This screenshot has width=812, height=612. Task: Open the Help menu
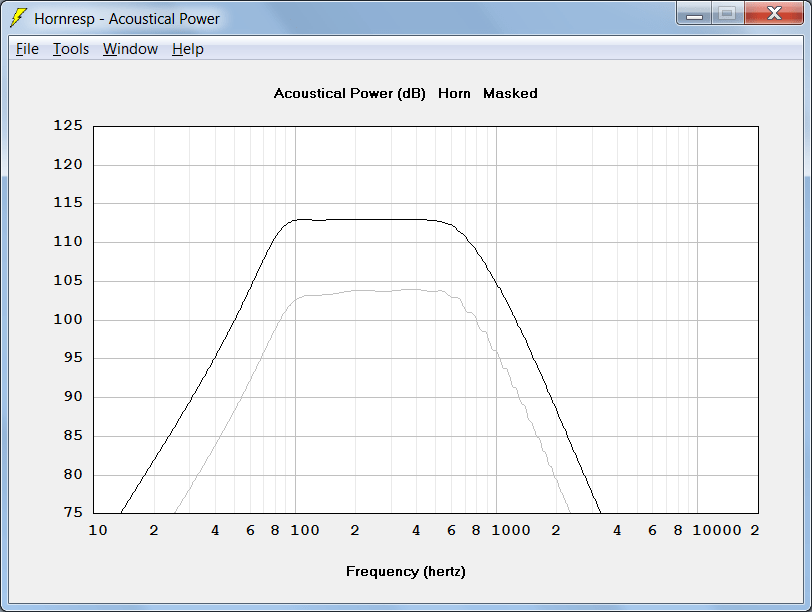(187, 49)
